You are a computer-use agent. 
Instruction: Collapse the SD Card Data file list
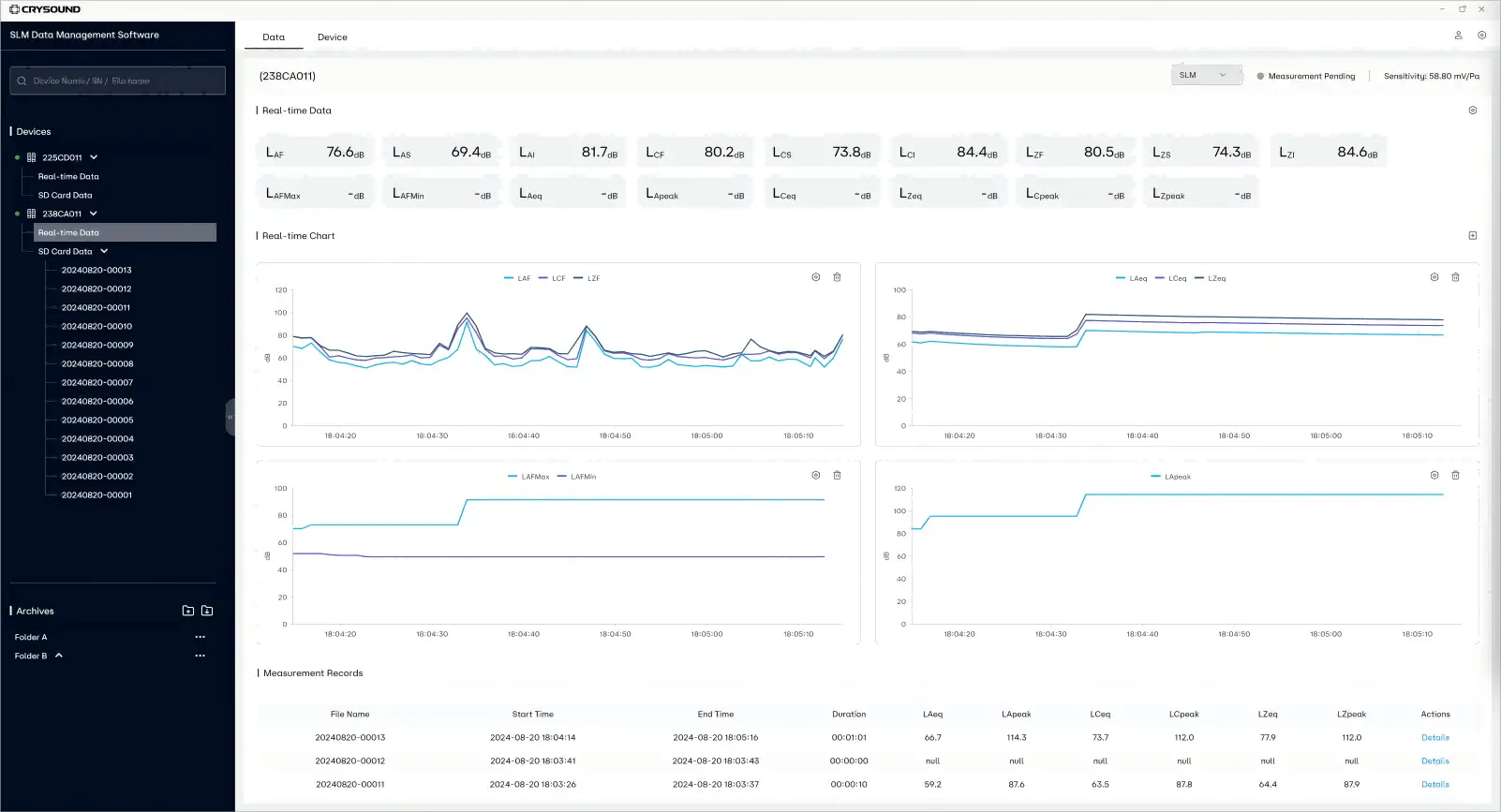tap(104, 251)
